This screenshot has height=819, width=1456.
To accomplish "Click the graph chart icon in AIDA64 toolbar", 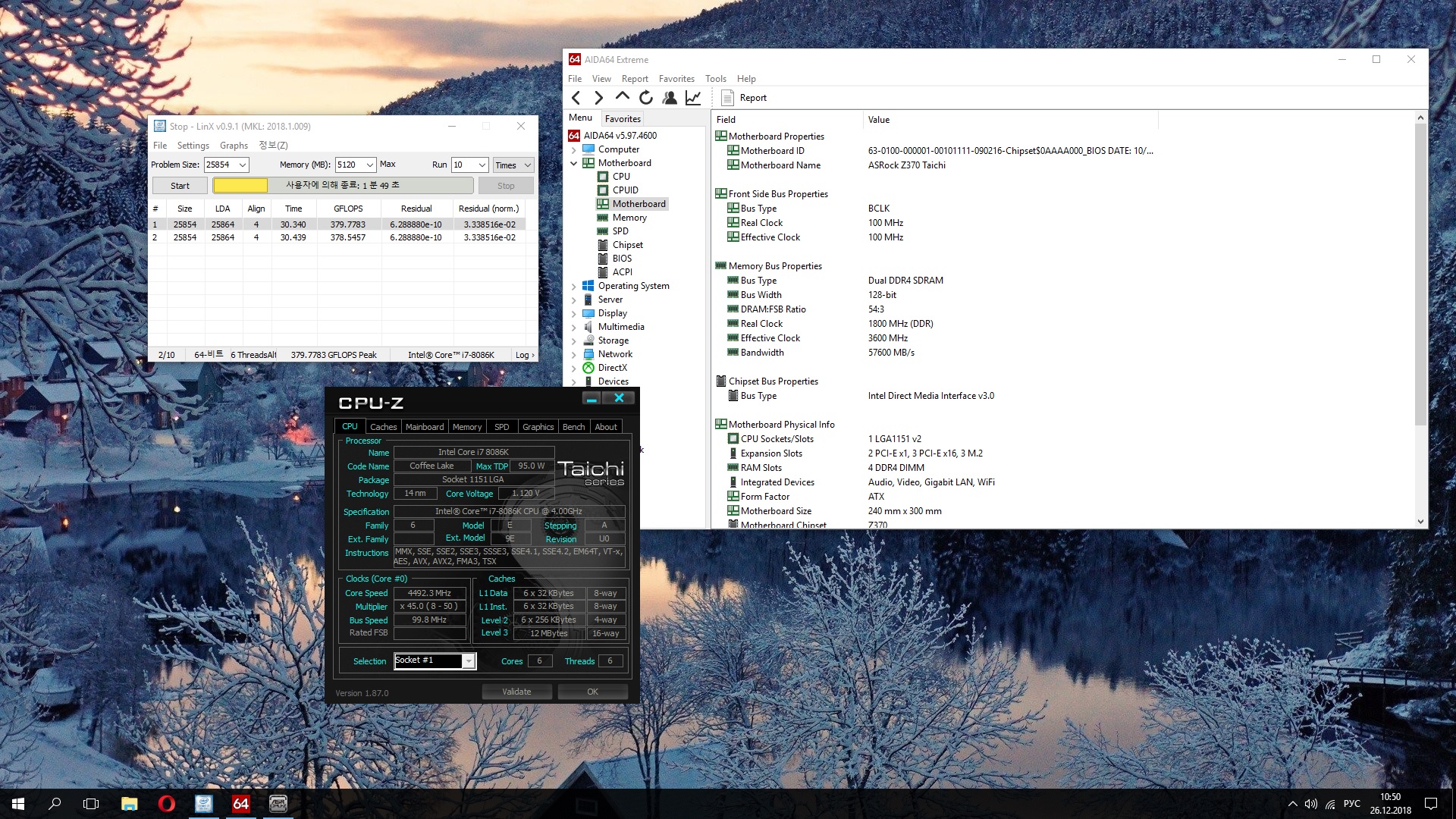I will (x=692, y=98).
